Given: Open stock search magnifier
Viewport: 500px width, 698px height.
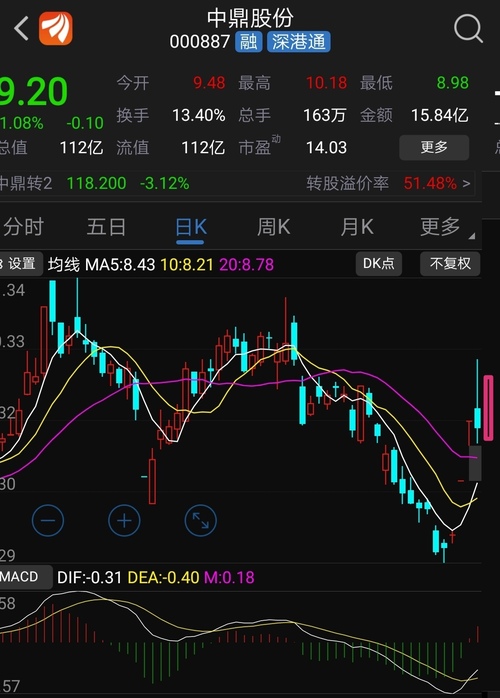Looking at the screenshot, I should click(468, 28).
